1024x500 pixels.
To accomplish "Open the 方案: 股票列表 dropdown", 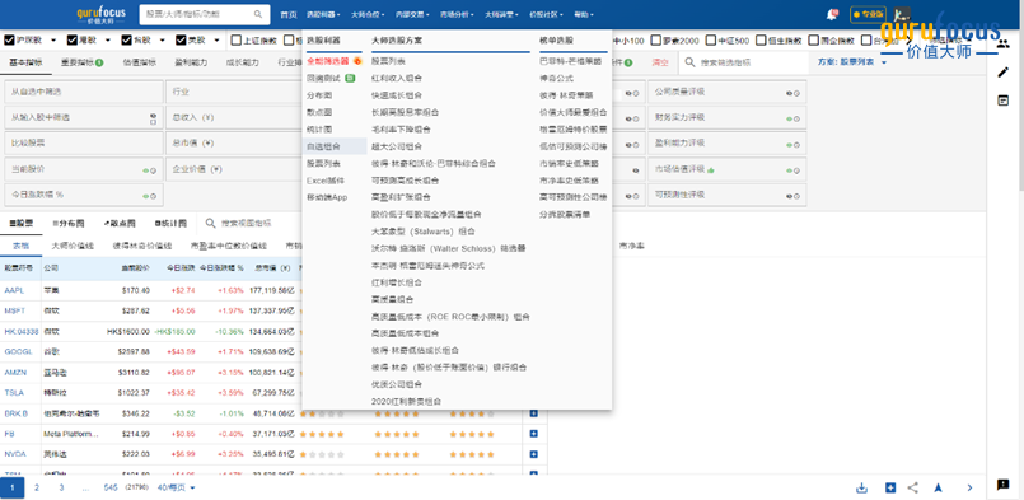I will 852,63.
